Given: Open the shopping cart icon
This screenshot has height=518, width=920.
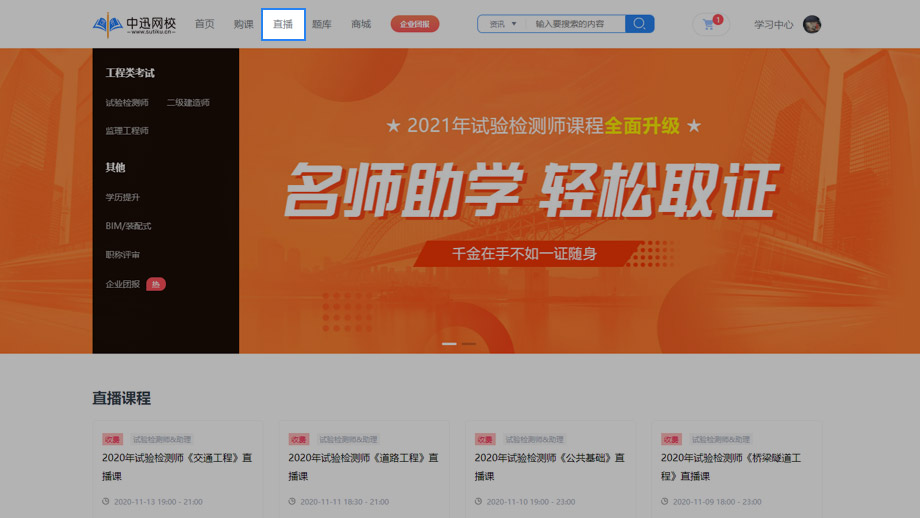Looking at the screenshot, I should point(709,24).
